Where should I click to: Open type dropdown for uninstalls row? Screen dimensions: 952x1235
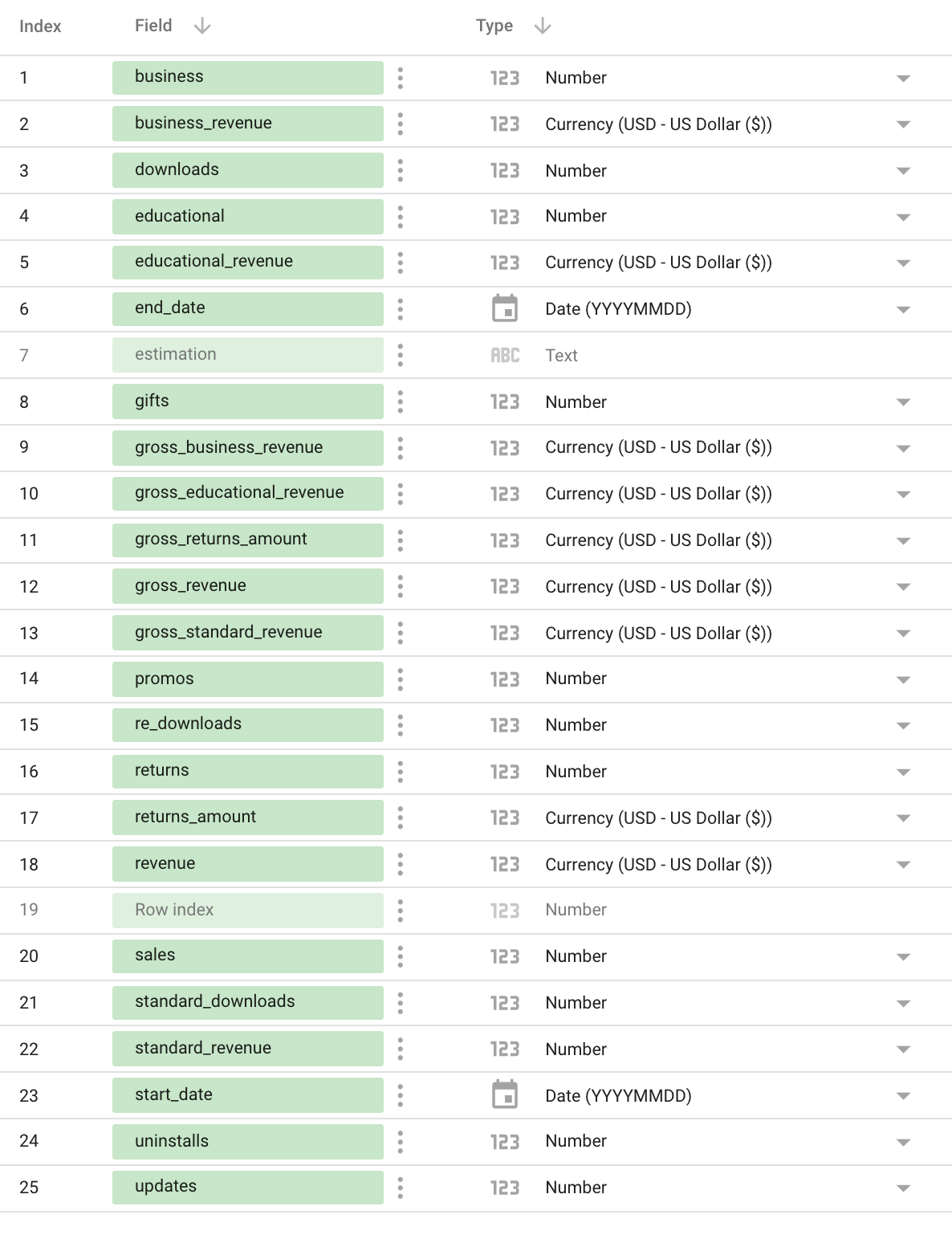point(903,1142)
